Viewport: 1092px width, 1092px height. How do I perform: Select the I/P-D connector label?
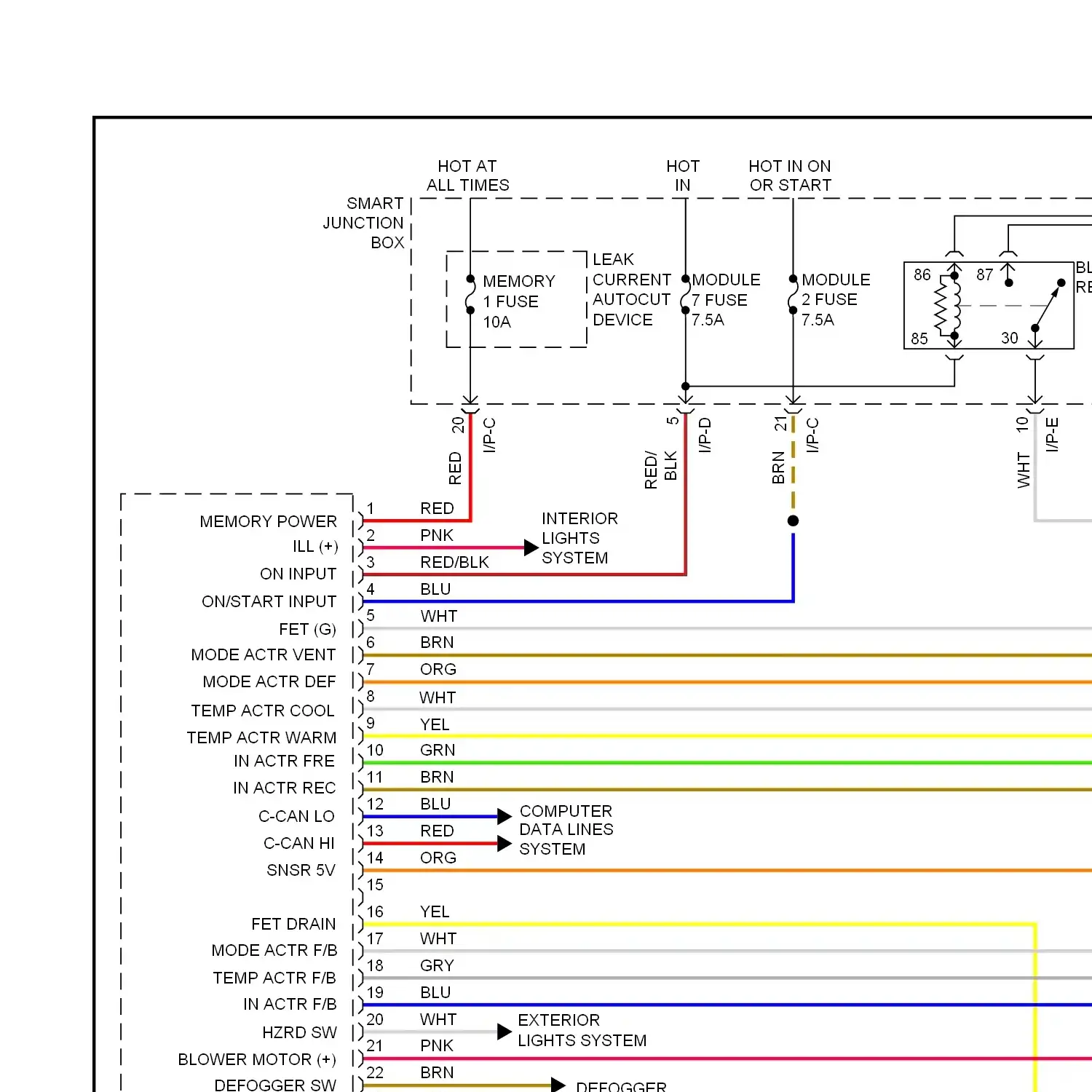click(x=705, y=435)
